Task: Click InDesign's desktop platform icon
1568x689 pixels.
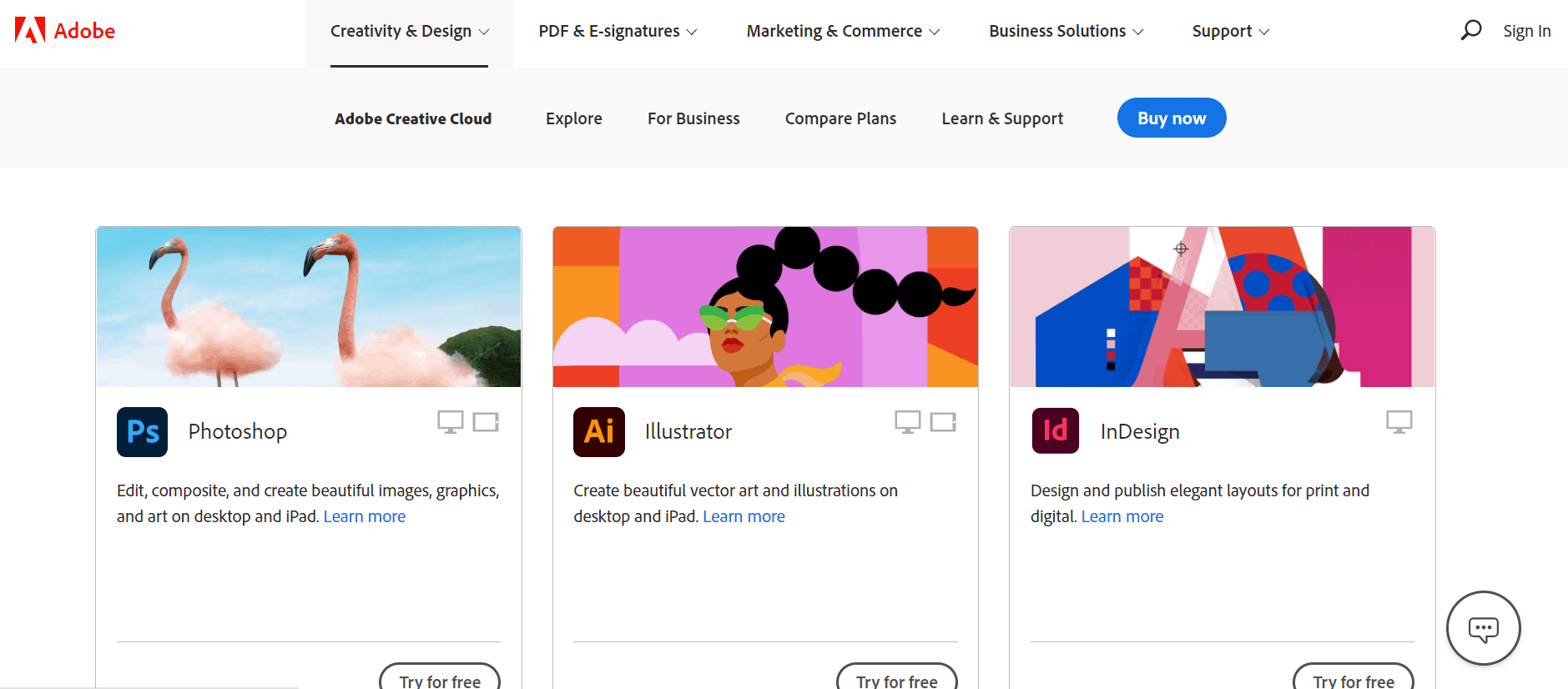Action: (x=1399, y=422)
